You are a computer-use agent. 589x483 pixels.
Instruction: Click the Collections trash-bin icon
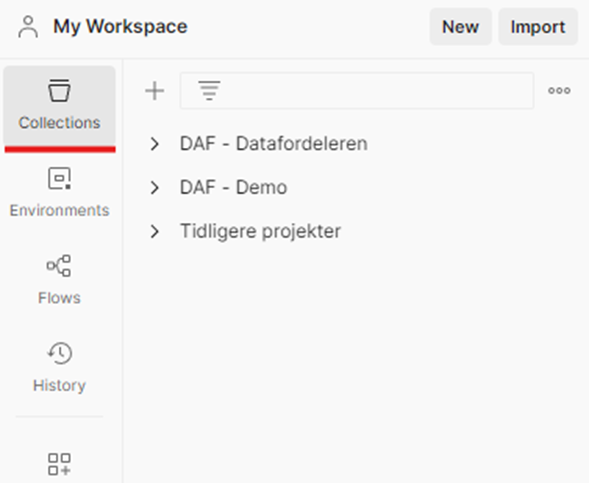(x=59, y=90)
